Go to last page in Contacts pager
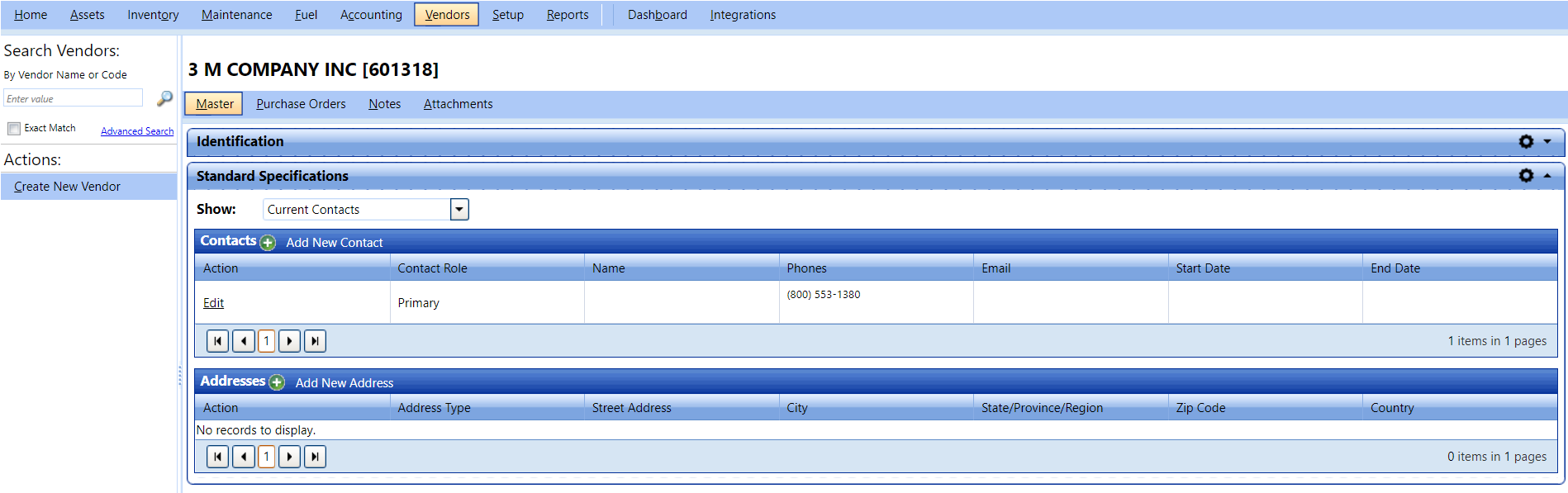Image resolution: width=1568 pixels, height=493 pixels. point(315,341)
